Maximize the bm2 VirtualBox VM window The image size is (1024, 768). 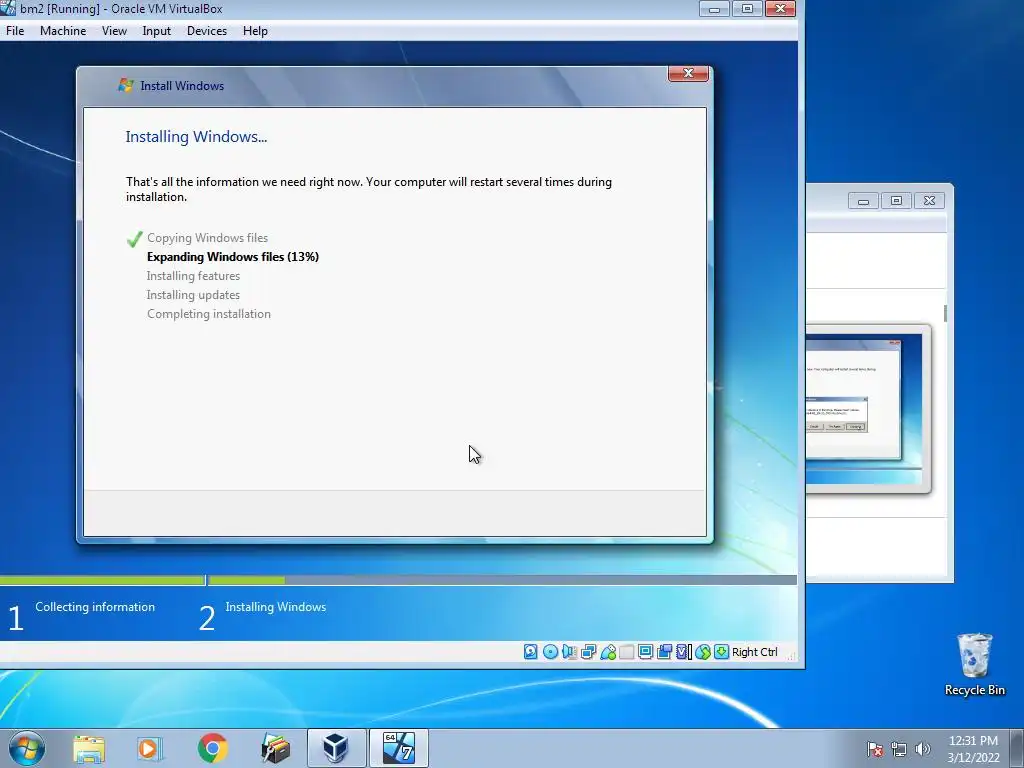747,8
